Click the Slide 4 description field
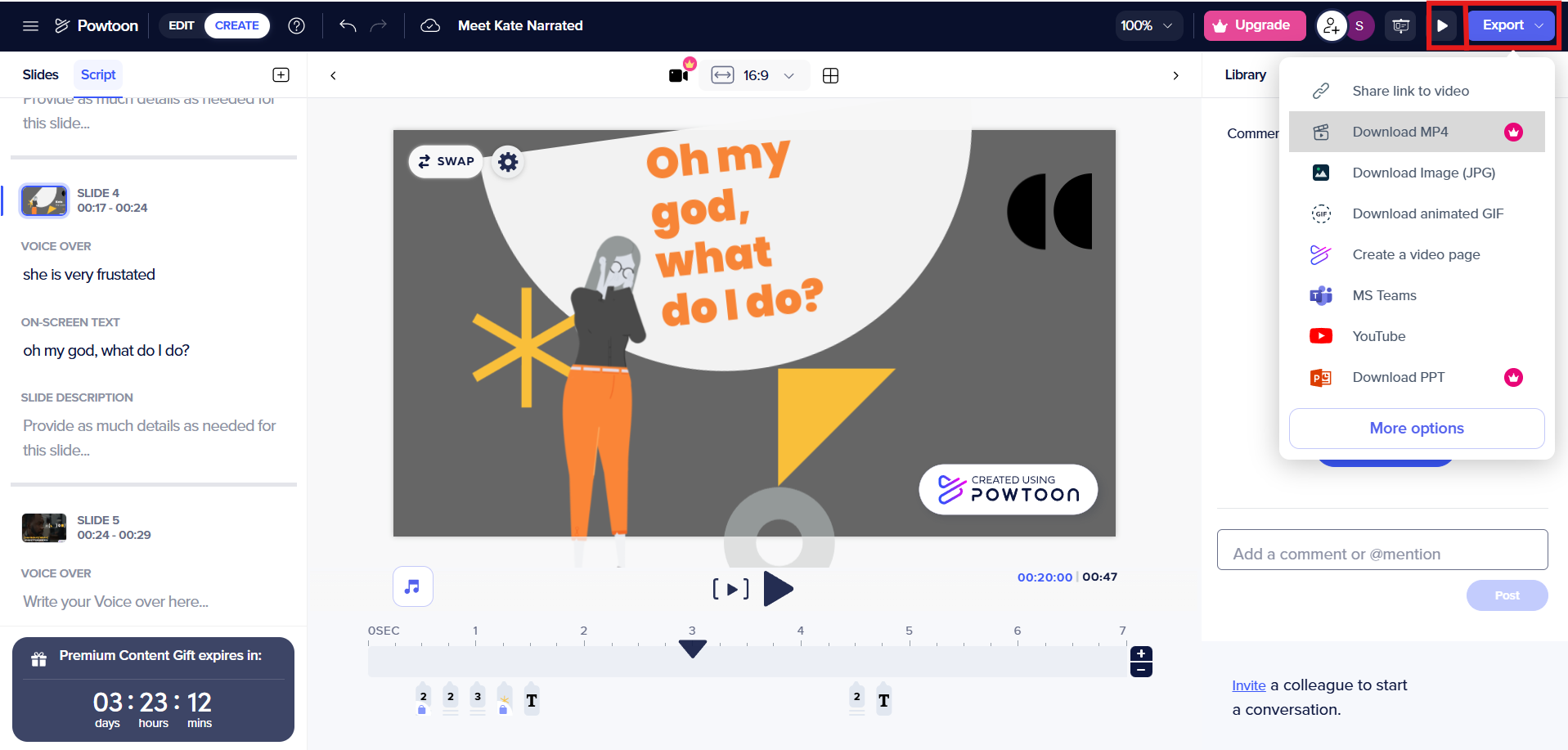The height and width of the screenshot is (750, 1568). point(150,438)
